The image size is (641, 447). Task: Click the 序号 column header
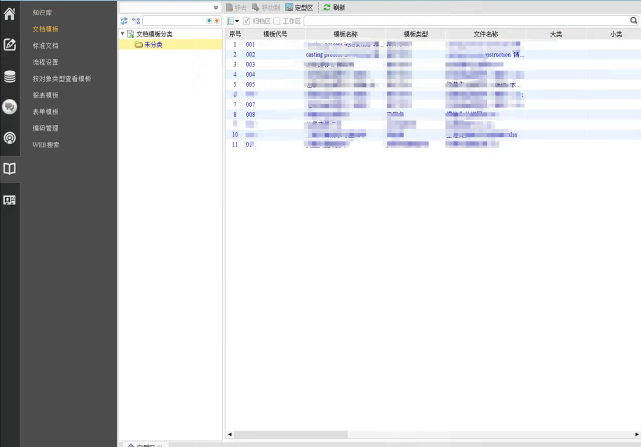(235, 34)
